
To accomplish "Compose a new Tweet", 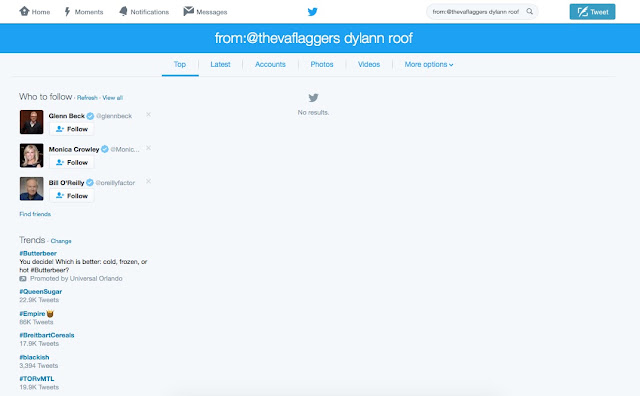I will point(592,12).
